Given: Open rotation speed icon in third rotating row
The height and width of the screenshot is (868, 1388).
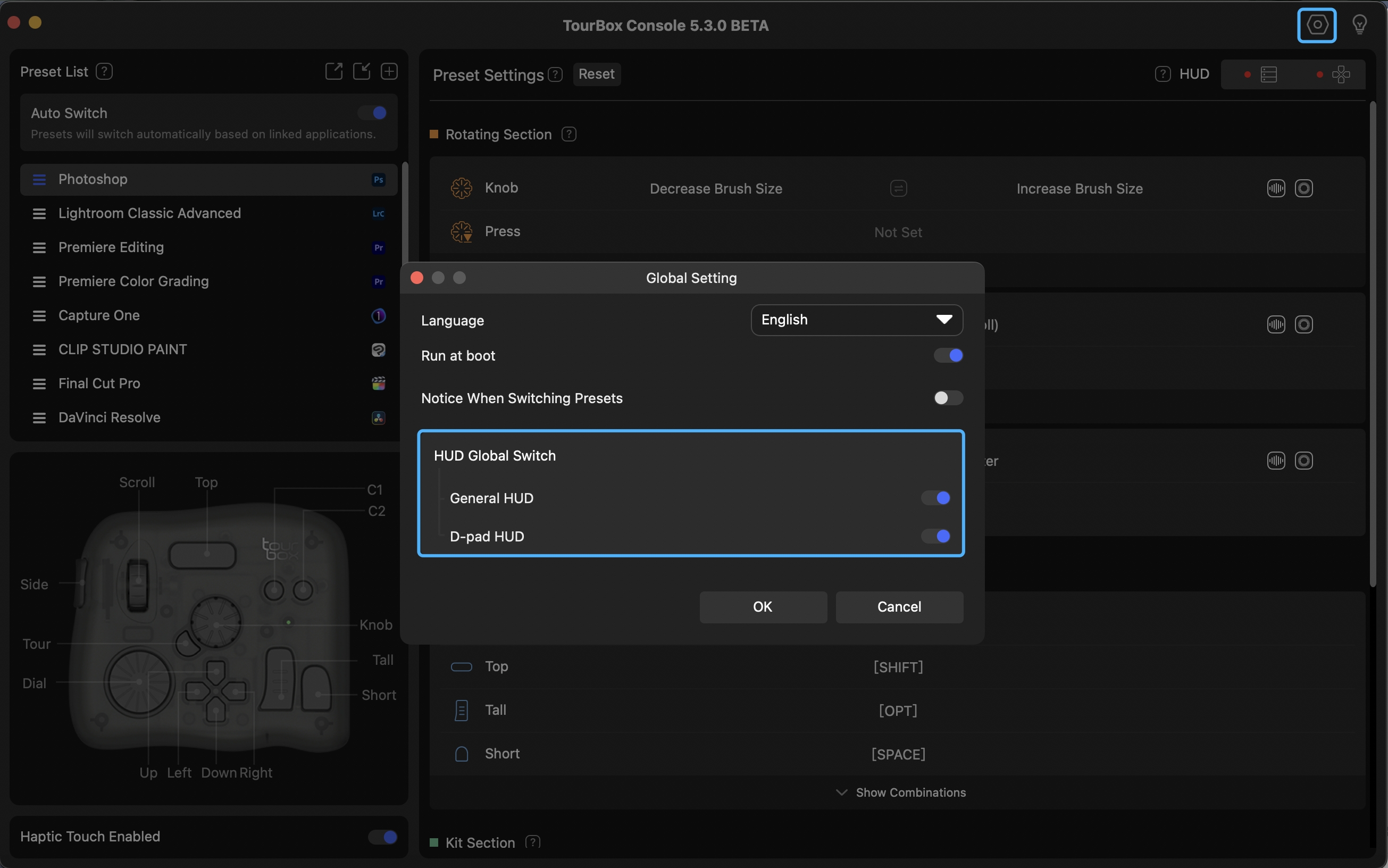Looking at the screenshot, I should click(1303, 461).
